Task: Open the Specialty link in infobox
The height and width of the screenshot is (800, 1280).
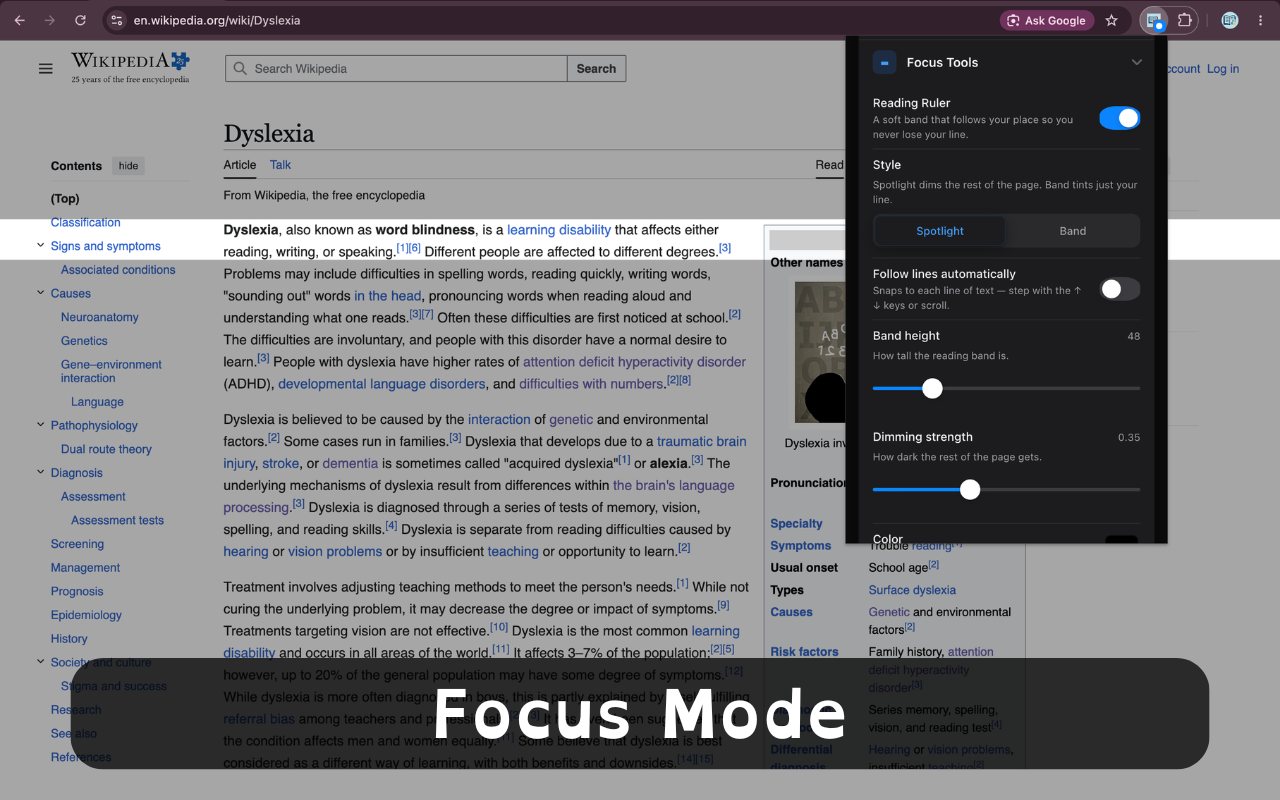Action: pos(796,524)
